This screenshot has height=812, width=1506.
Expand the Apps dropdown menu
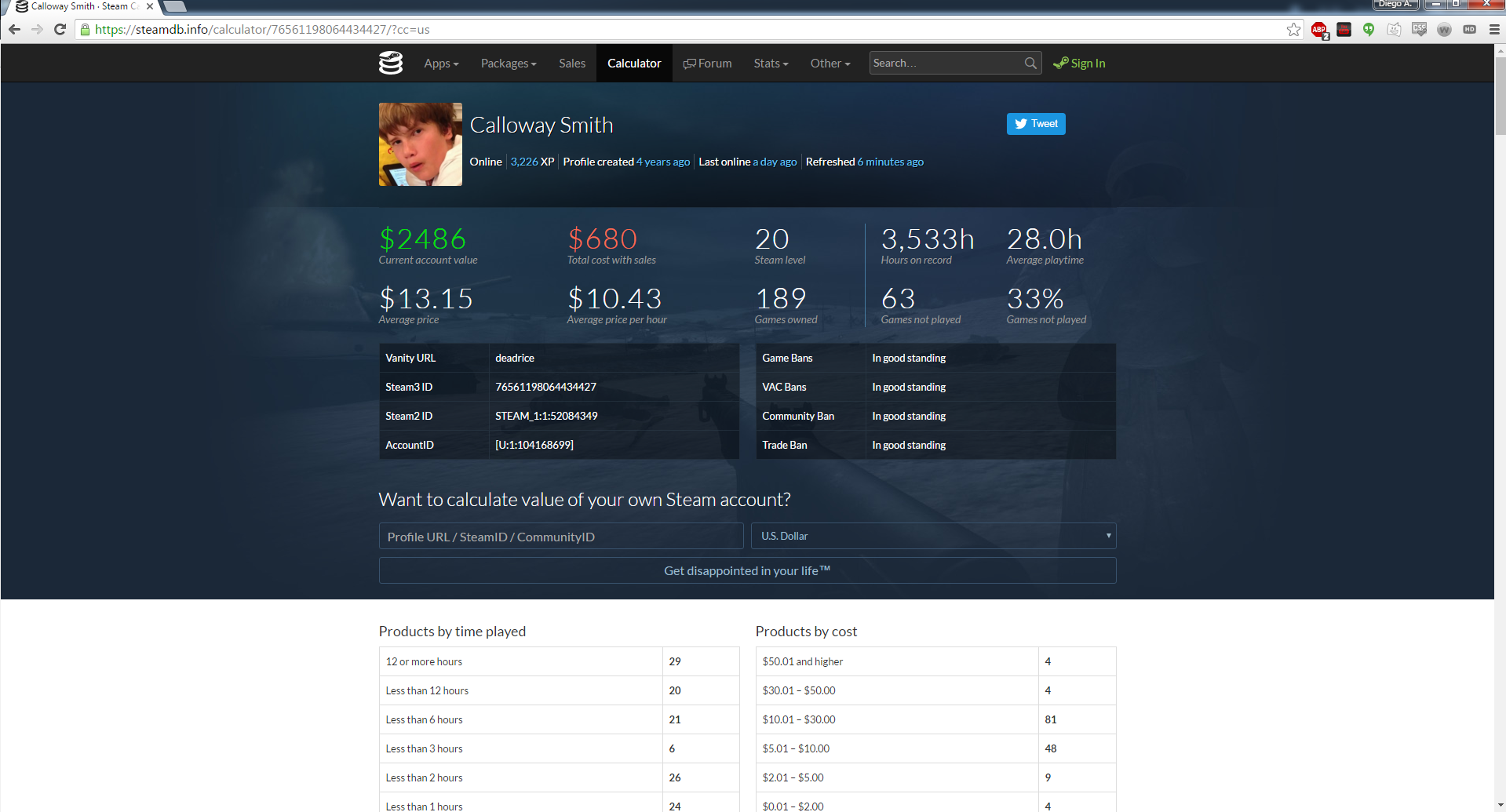[x=441, y=64]
